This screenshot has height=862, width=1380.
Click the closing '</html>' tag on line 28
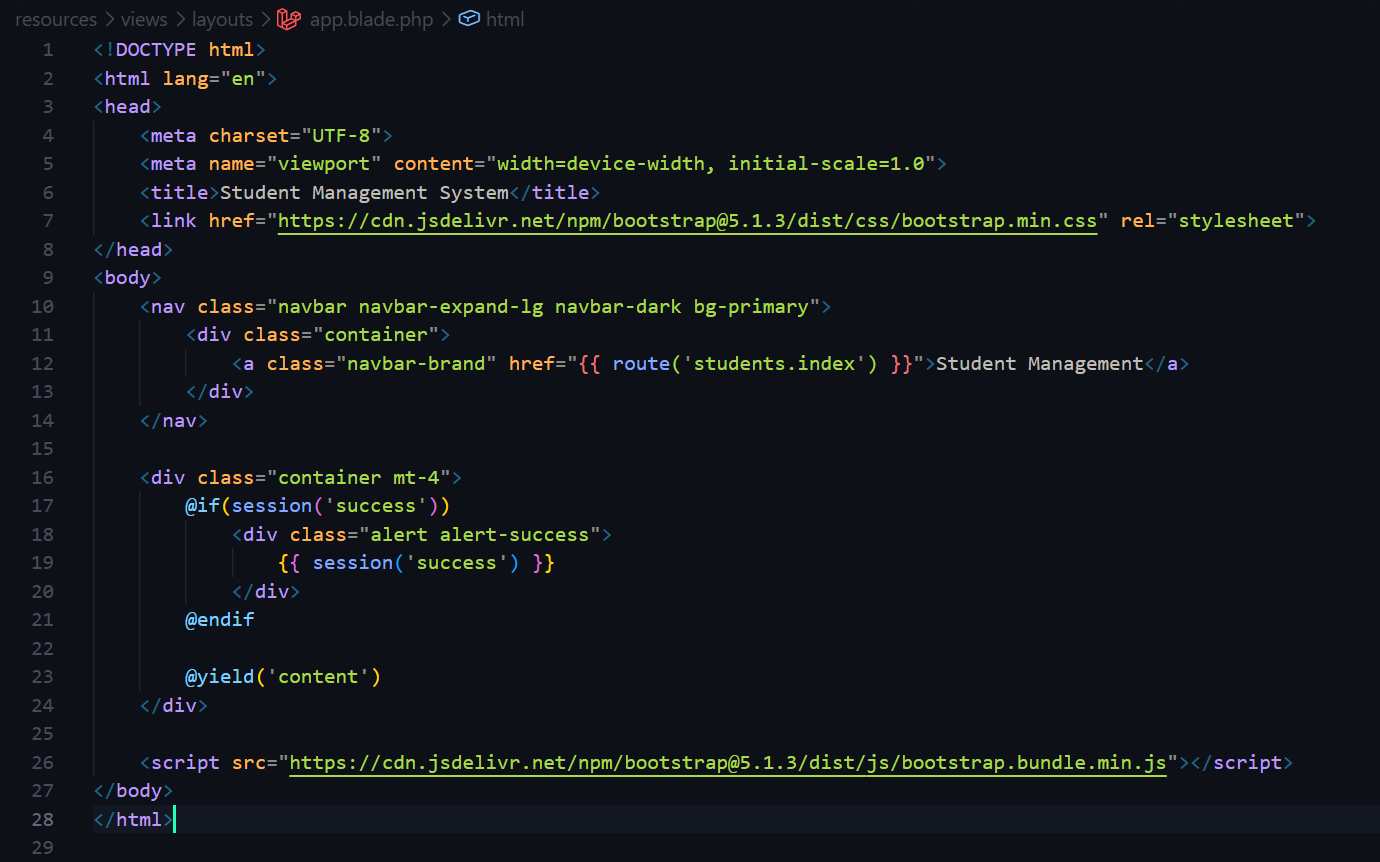tap(133, 820)
